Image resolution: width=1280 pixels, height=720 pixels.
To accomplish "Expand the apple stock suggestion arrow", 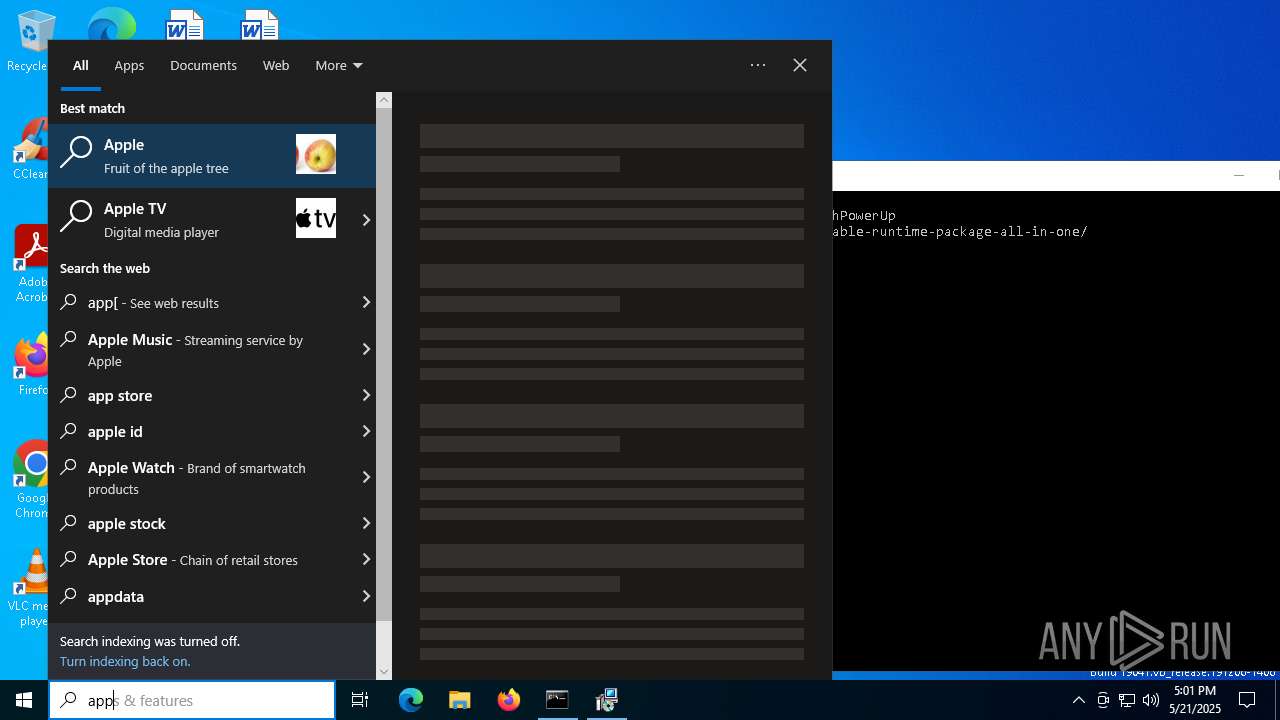I will (366, 523).
